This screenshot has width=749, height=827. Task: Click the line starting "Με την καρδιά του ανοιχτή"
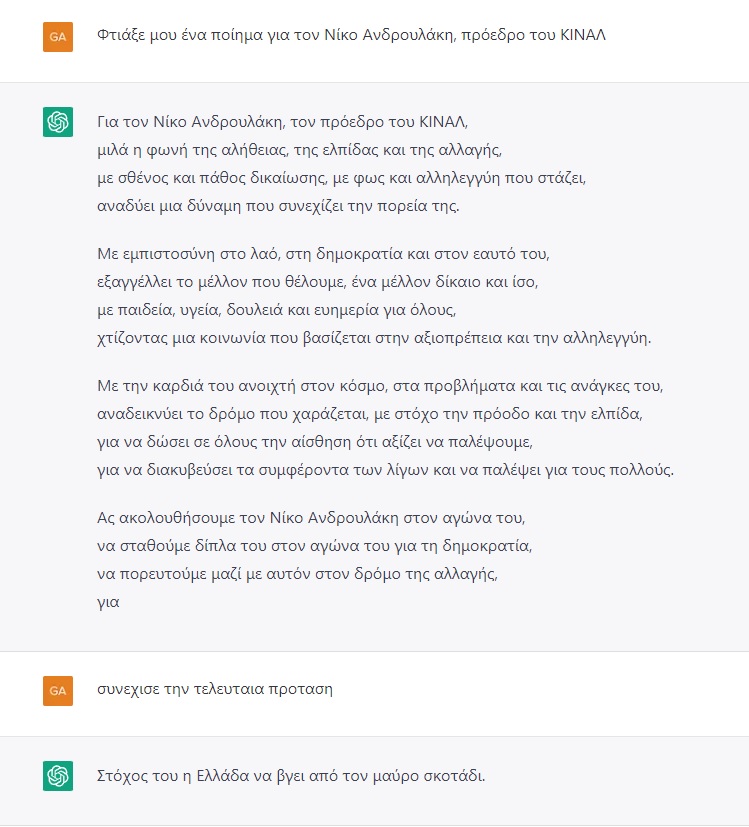point(377,385)
